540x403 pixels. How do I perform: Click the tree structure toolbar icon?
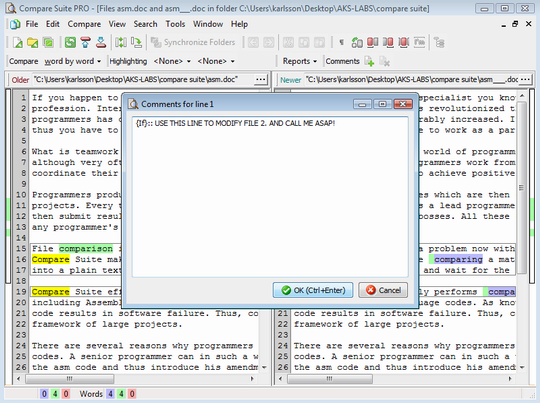(x=439, y=42)
